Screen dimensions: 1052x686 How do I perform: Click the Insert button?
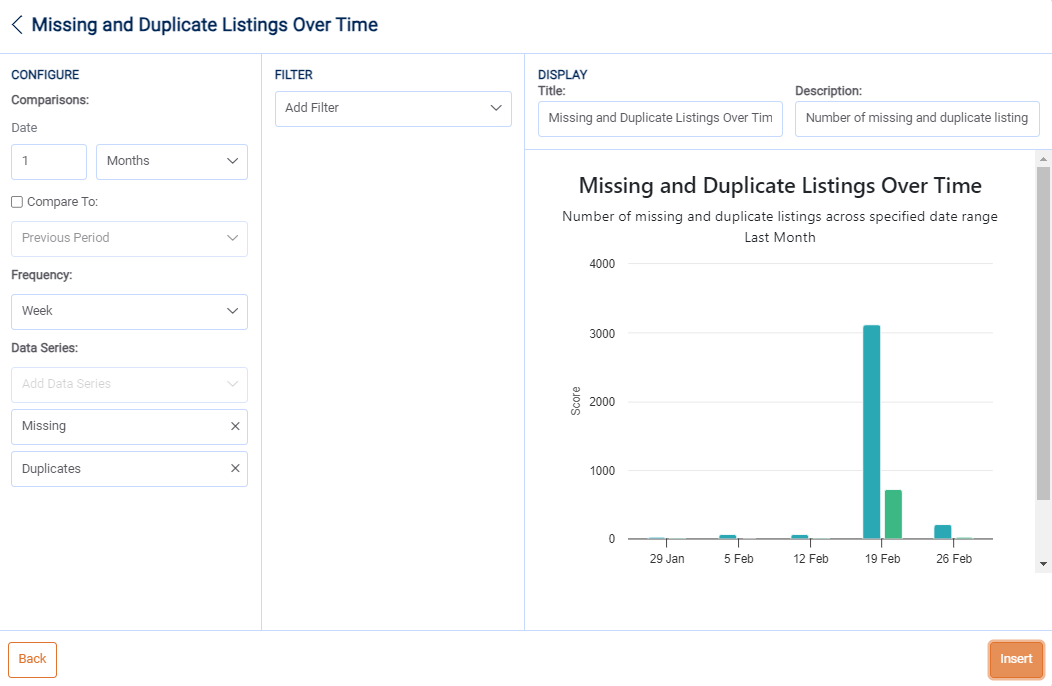click(1016, 659)
